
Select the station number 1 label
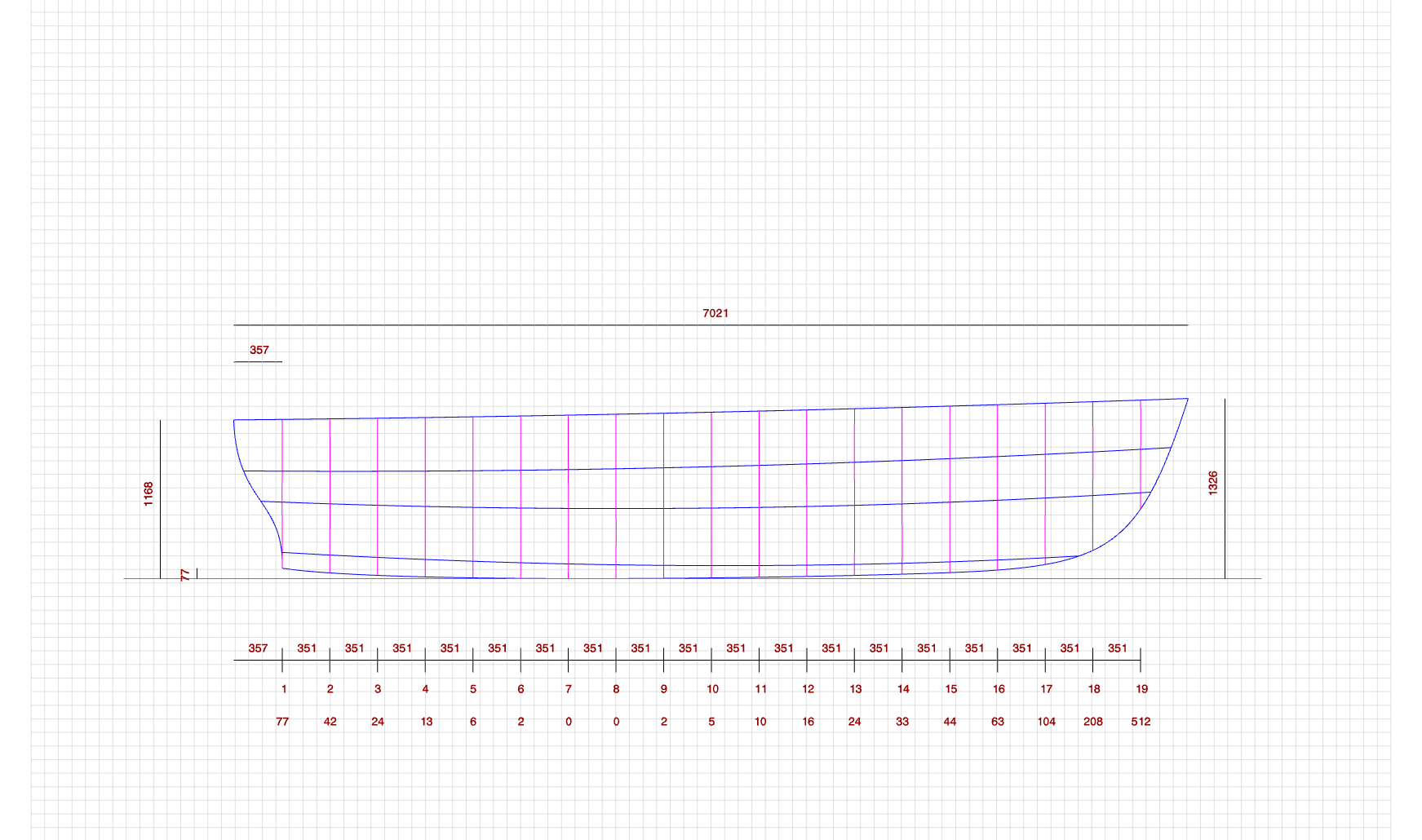[x=284, y=689]
